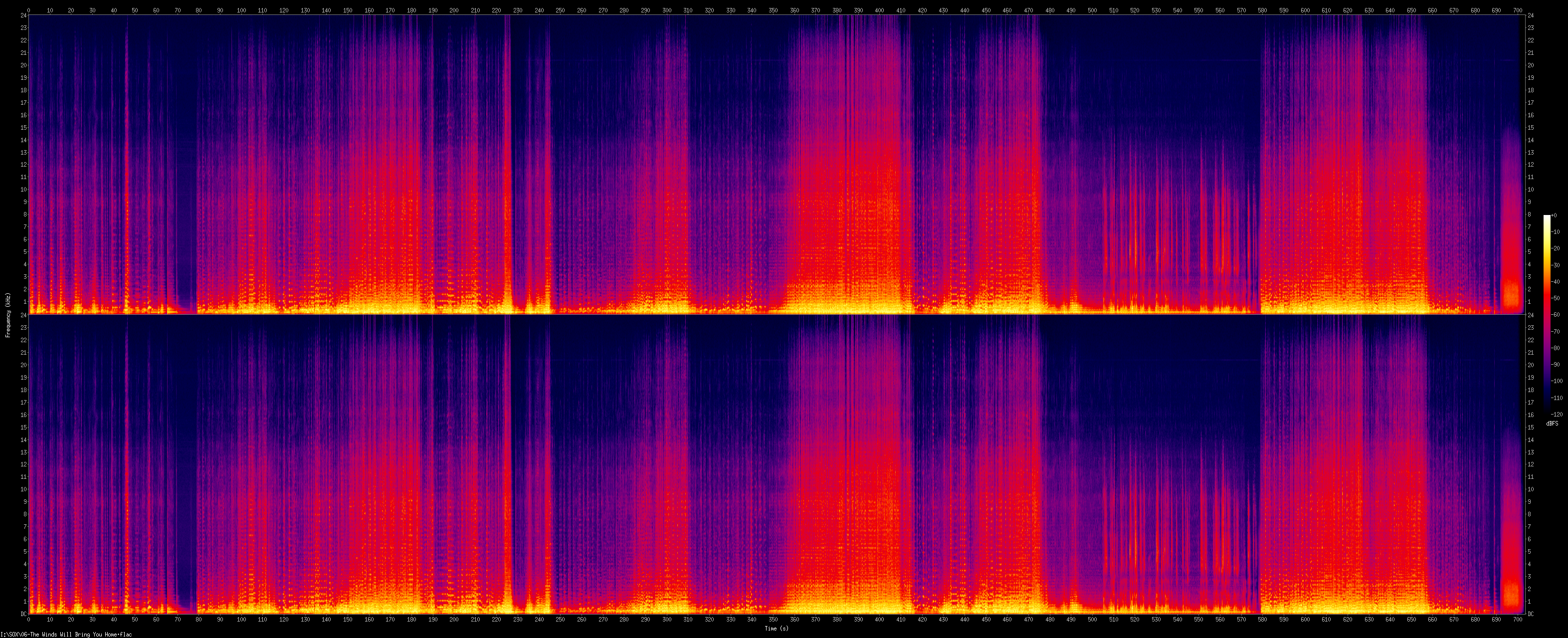Click the +0 label atop the color scale

pyautogui.click(x=1555, y=215)
